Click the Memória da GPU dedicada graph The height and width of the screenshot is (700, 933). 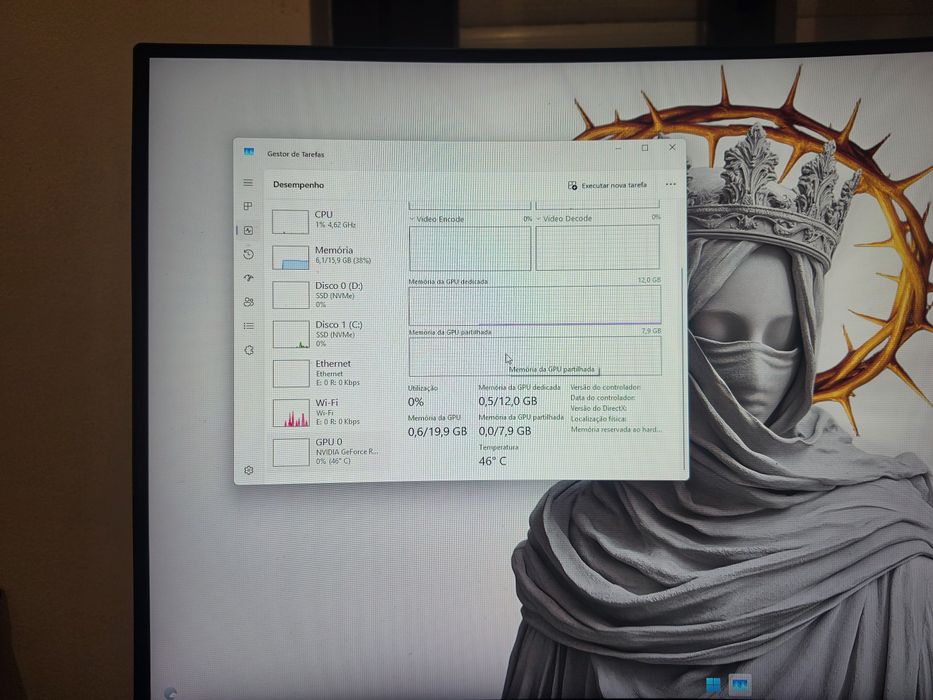(534, 305)
